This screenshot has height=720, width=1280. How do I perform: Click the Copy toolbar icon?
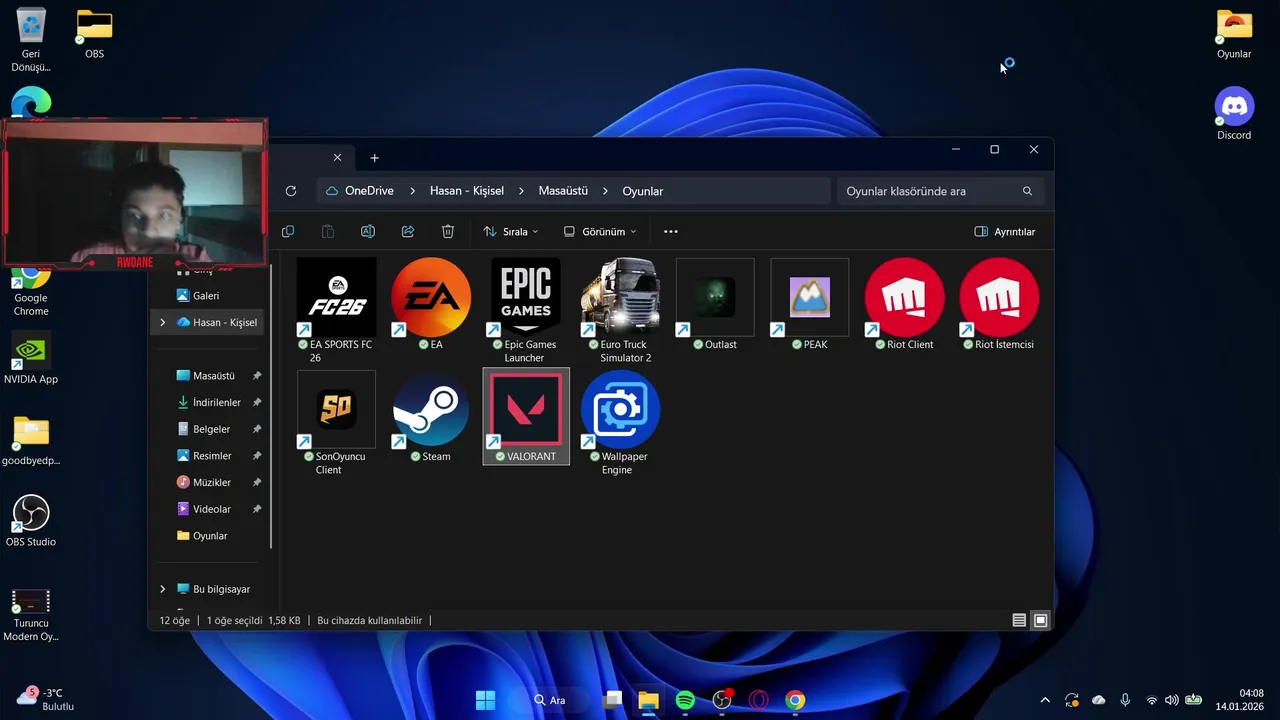click(288, 231)
